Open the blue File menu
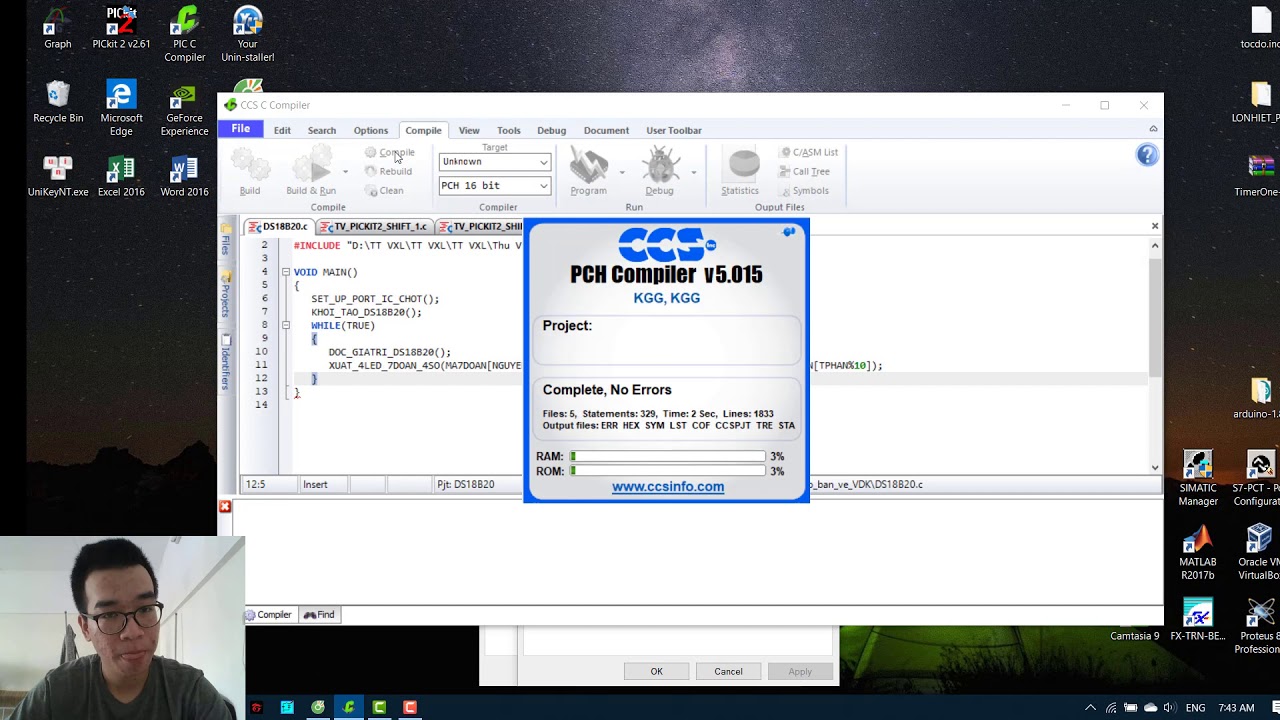The image size is (1280, 720). coord(241,129)
